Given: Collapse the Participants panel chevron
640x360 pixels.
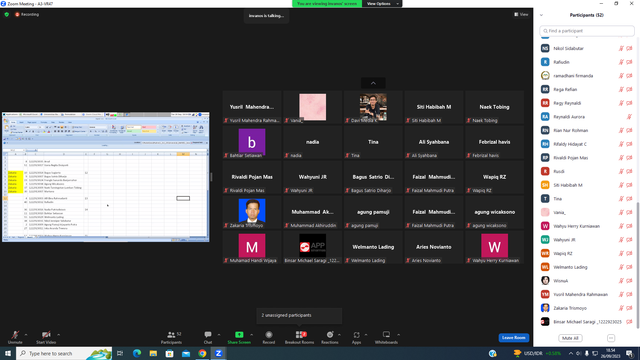Looking at the screenshot, I should point(542,15).
